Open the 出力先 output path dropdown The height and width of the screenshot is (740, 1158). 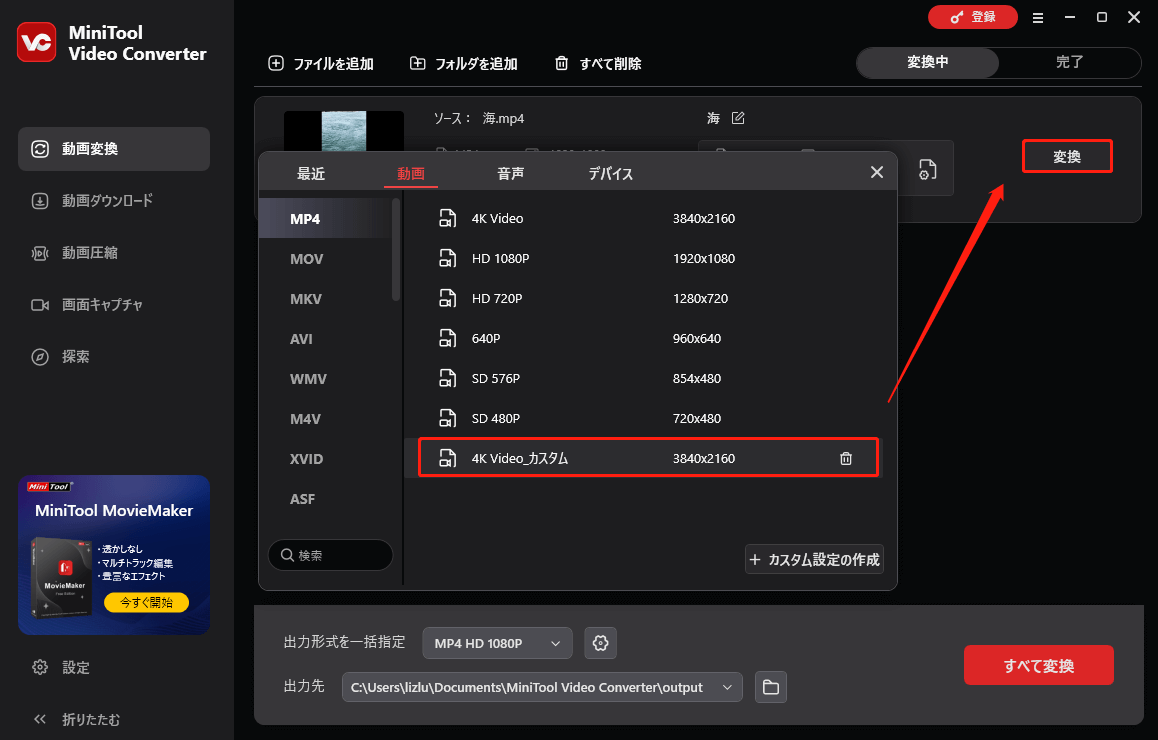(542, 688)
